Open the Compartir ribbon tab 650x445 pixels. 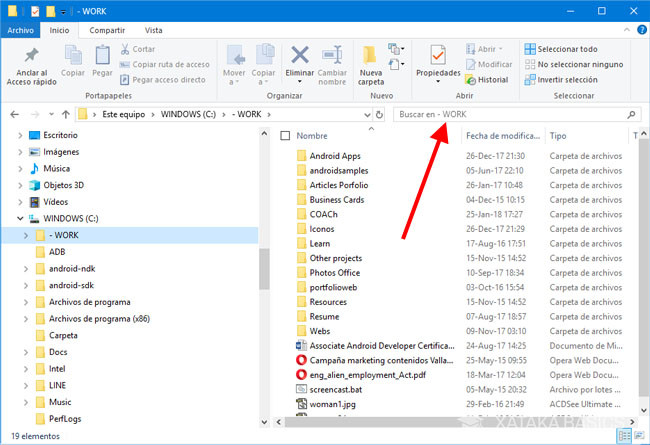tap(107, 31)
